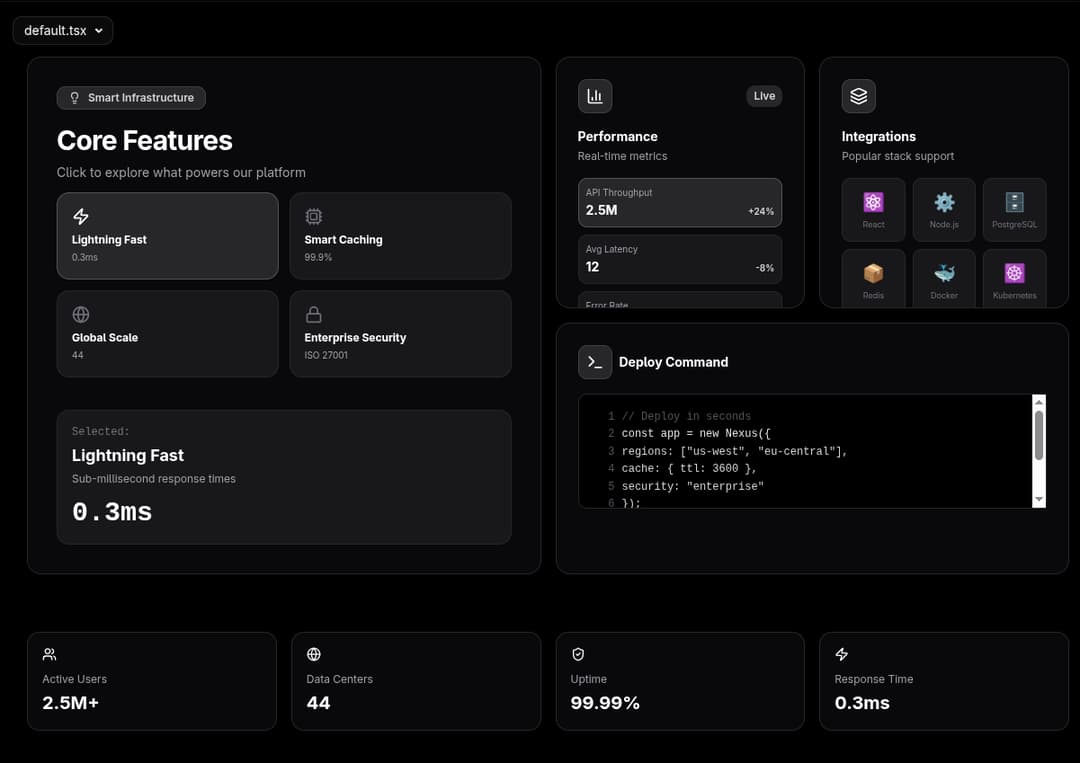Click the Live badge in Performance
The width and height of the screenshot is (1080, 763).
(x=764, y=96)
